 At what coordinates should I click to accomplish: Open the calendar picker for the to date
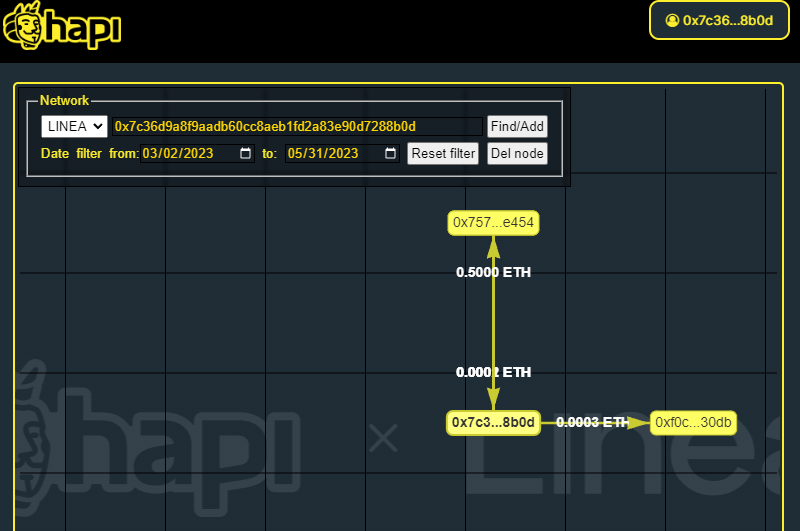click(x=390, y=153)
